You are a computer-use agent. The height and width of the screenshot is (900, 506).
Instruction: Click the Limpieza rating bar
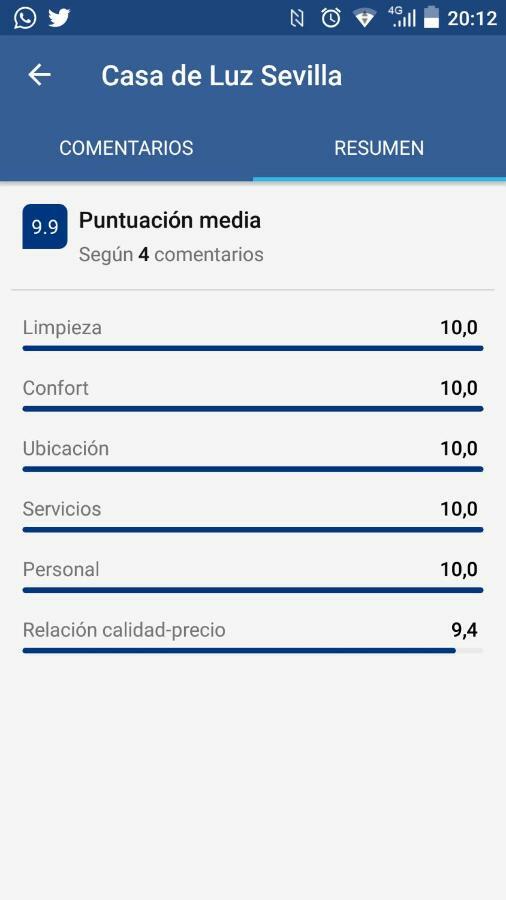253,348
